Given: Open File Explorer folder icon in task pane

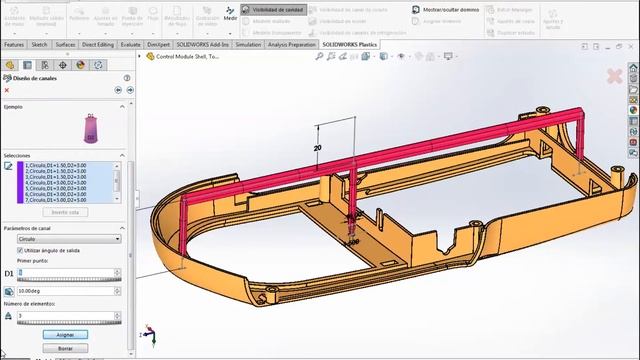Looking at the screenshot, I should (x=633, y=89).
